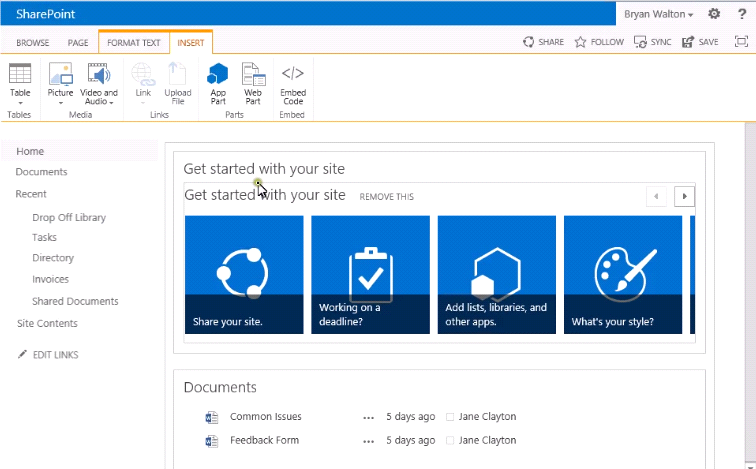Screen dimensions: 756x469
Task: Switch to the Page ribbon tab
Action: (x=78, y=43)
